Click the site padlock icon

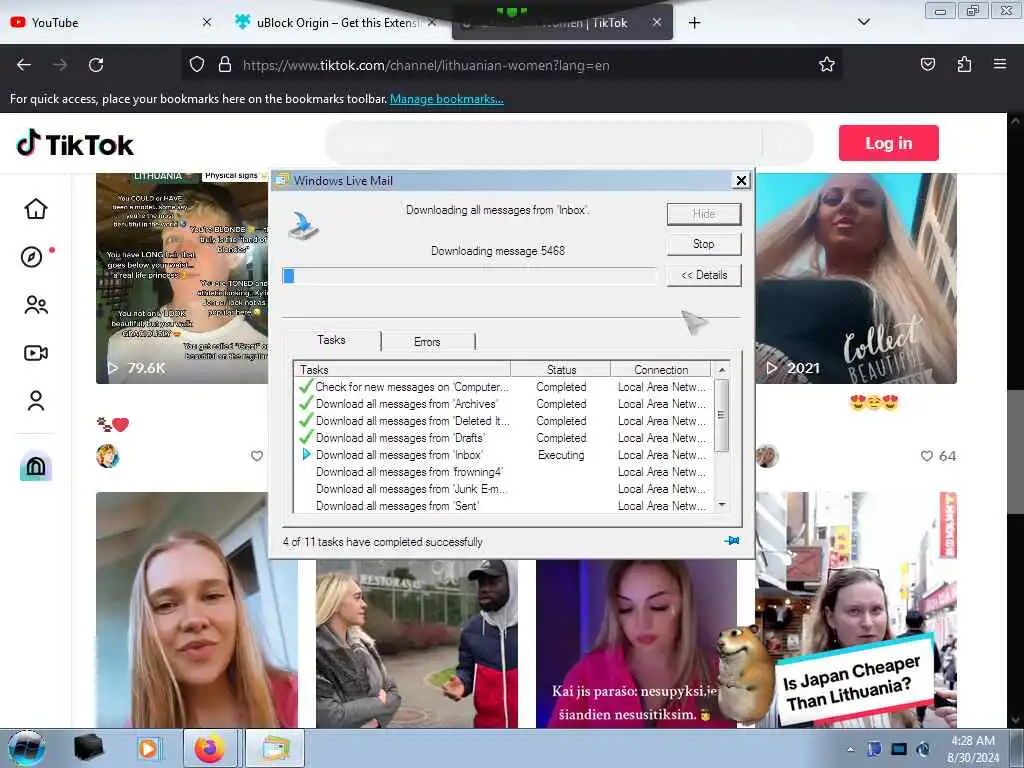coord(225,64)
